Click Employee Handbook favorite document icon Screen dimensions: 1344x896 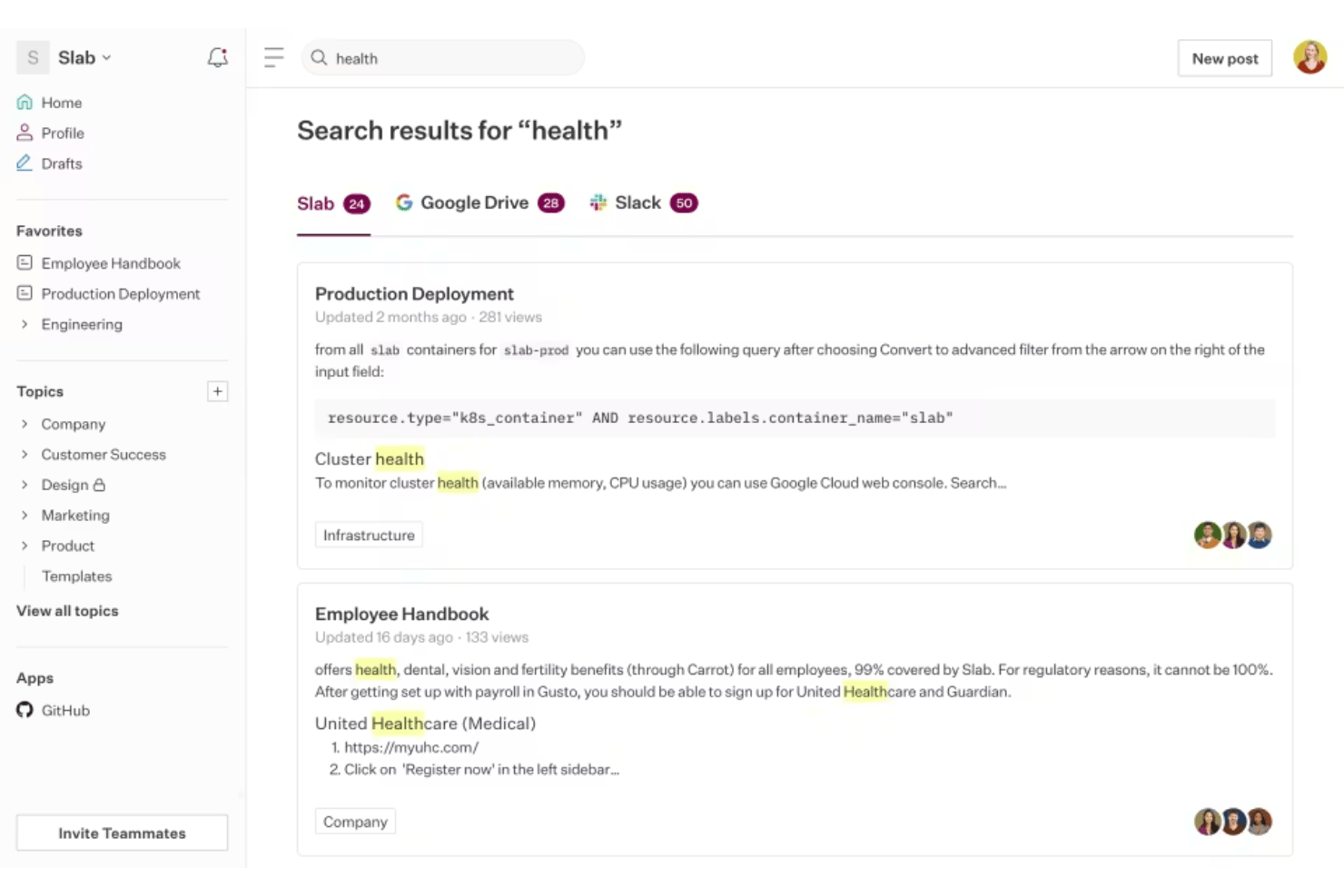coord(25,262)
